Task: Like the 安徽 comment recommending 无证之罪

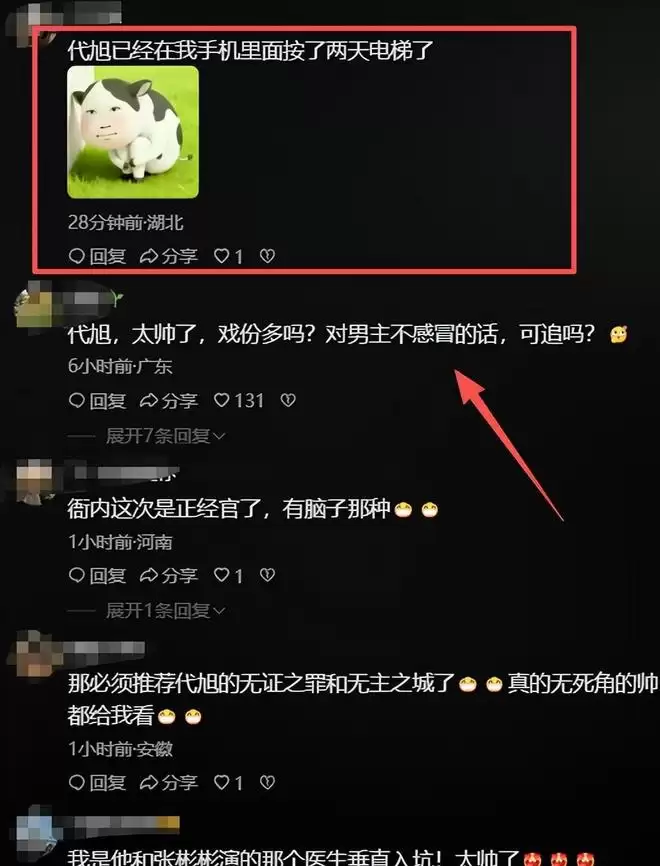Action: 228,782
